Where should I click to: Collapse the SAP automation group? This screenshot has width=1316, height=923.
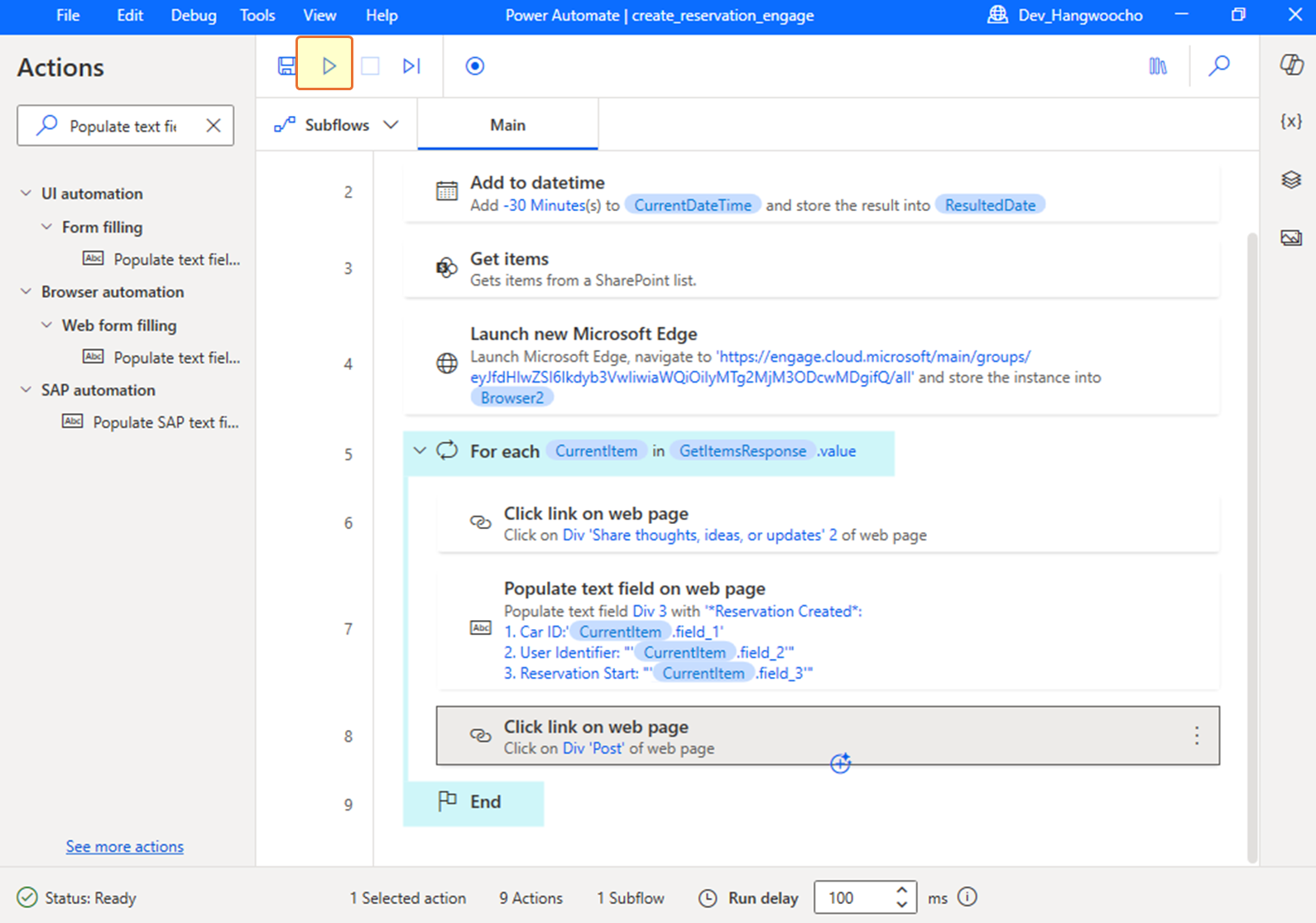click(26, 390)
